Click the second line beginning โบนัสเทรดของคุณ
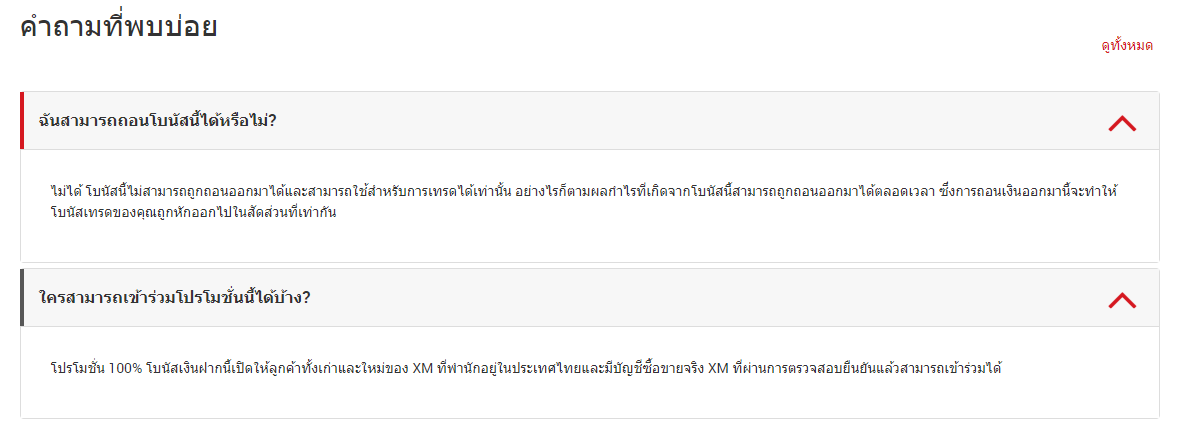The width and height of the screenshot is (1177, 421). click(x=192, y=214)
